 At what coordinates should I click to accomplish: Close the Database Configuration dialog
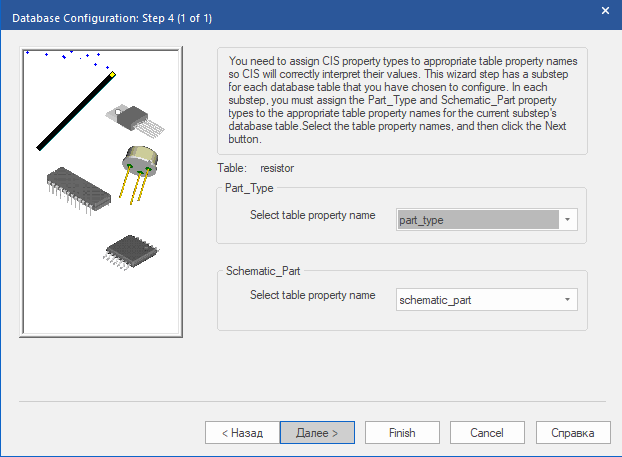[x=604, y=11]
